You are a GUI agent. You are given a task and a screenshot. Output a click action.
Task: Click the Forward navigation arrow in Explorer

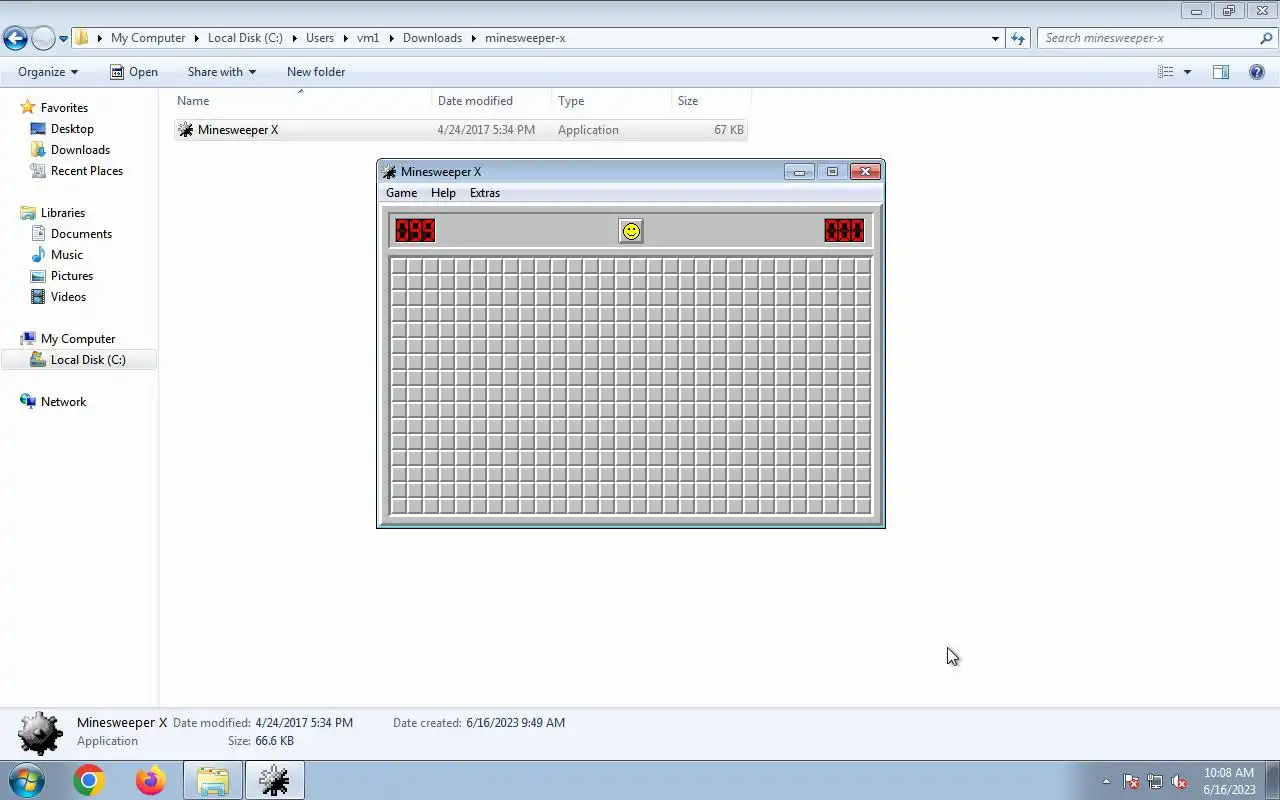43,39
